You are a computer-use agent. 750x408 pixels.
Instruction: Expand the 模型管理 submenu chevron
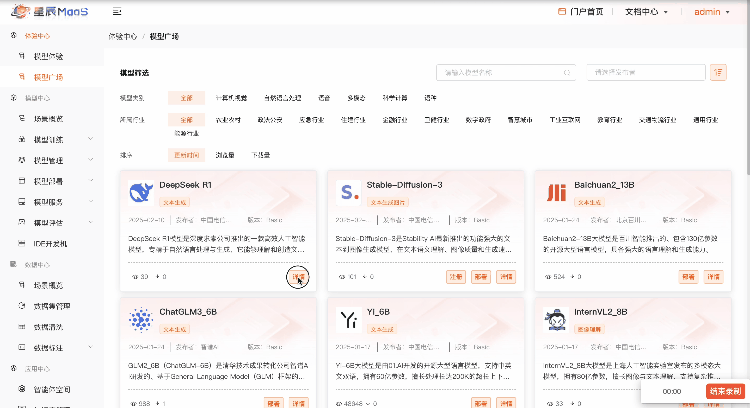(90, 160)
